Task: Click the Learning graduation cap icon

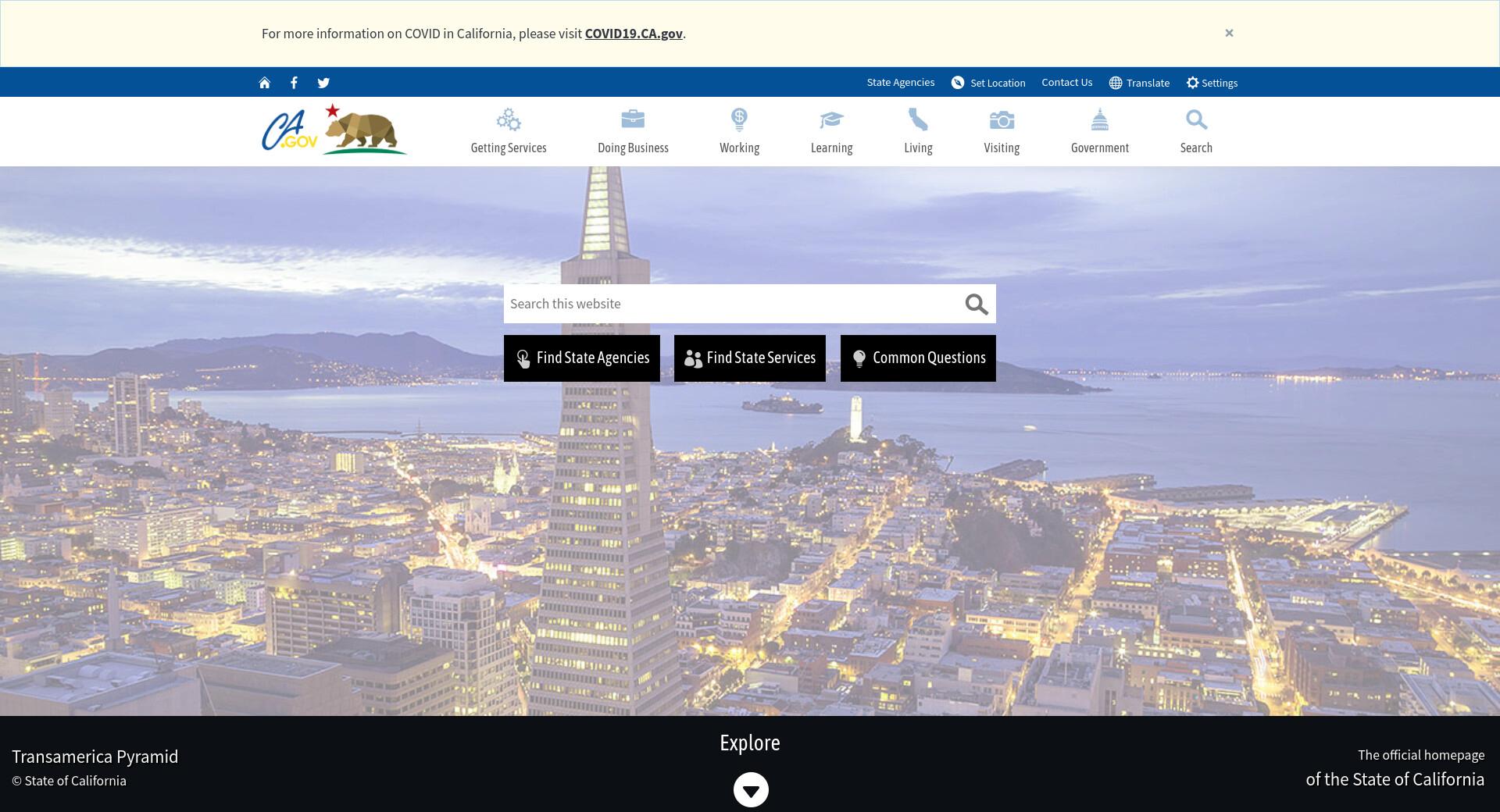Action: 831,119
